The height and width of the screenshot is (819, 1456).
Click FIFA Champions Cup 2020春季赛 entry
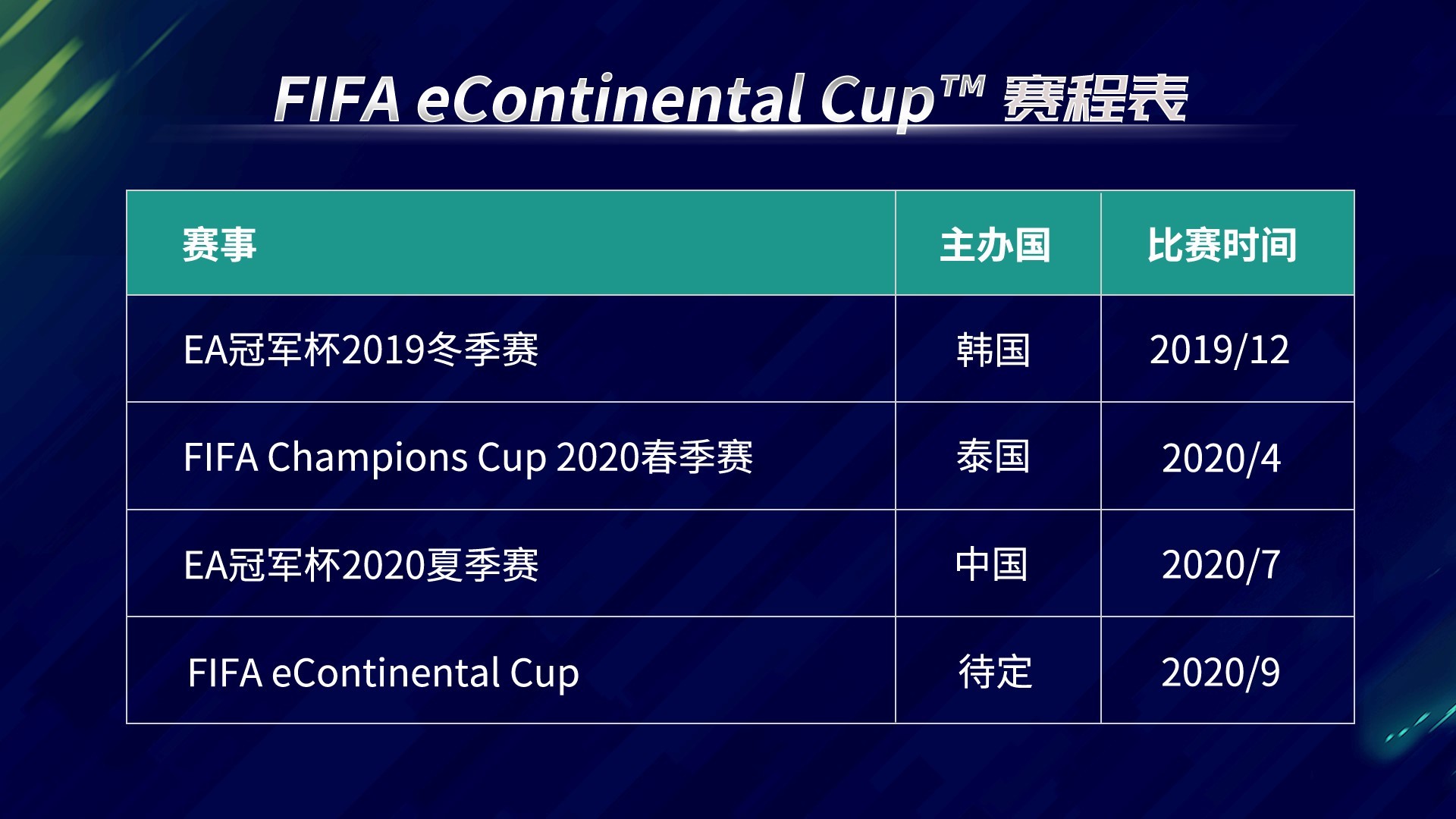tap(468, 458)
